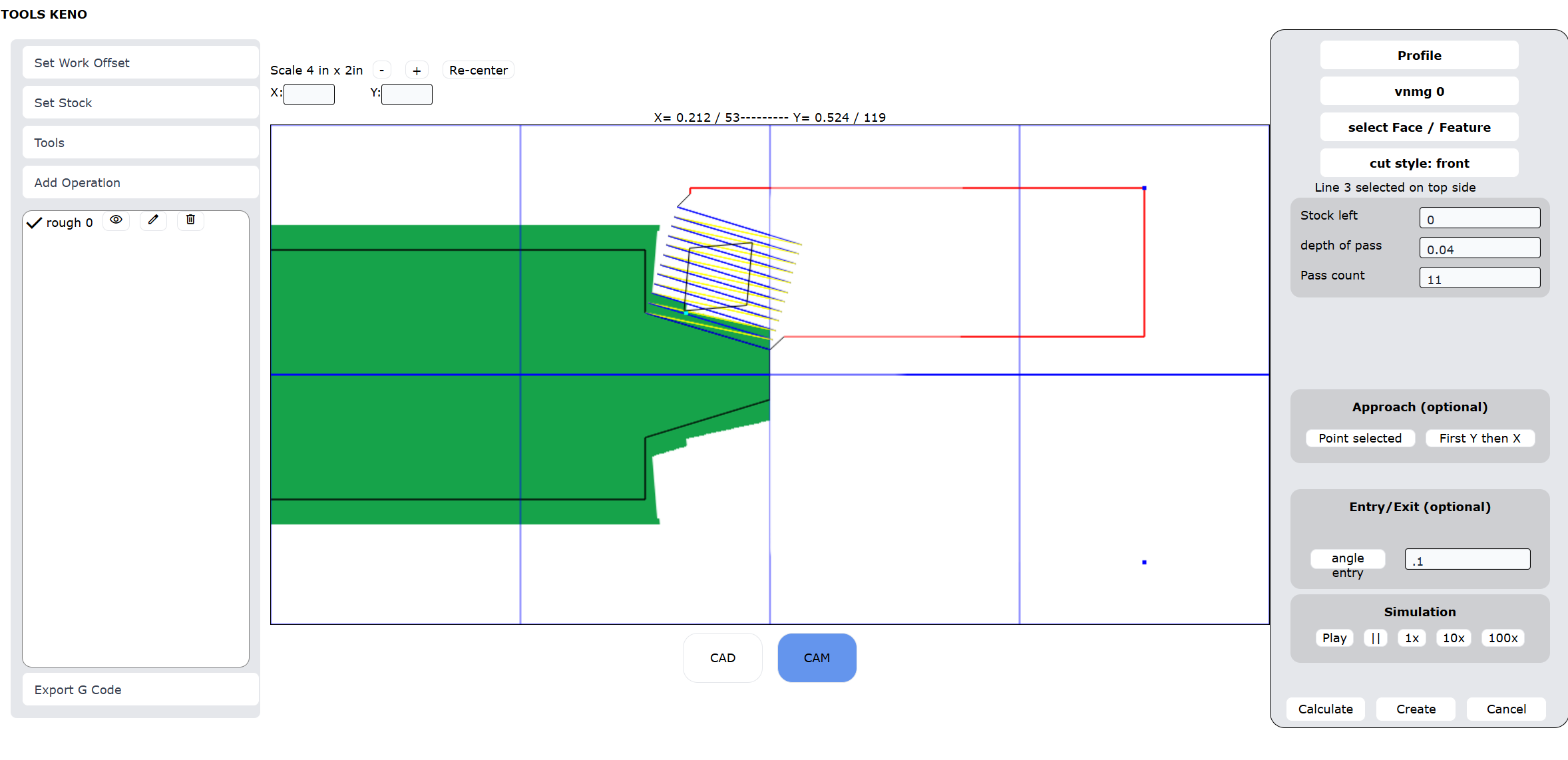The image size is (1568, 760).
Task: Click the pencil edit icon for rough 0
Action: click(153, 220)
